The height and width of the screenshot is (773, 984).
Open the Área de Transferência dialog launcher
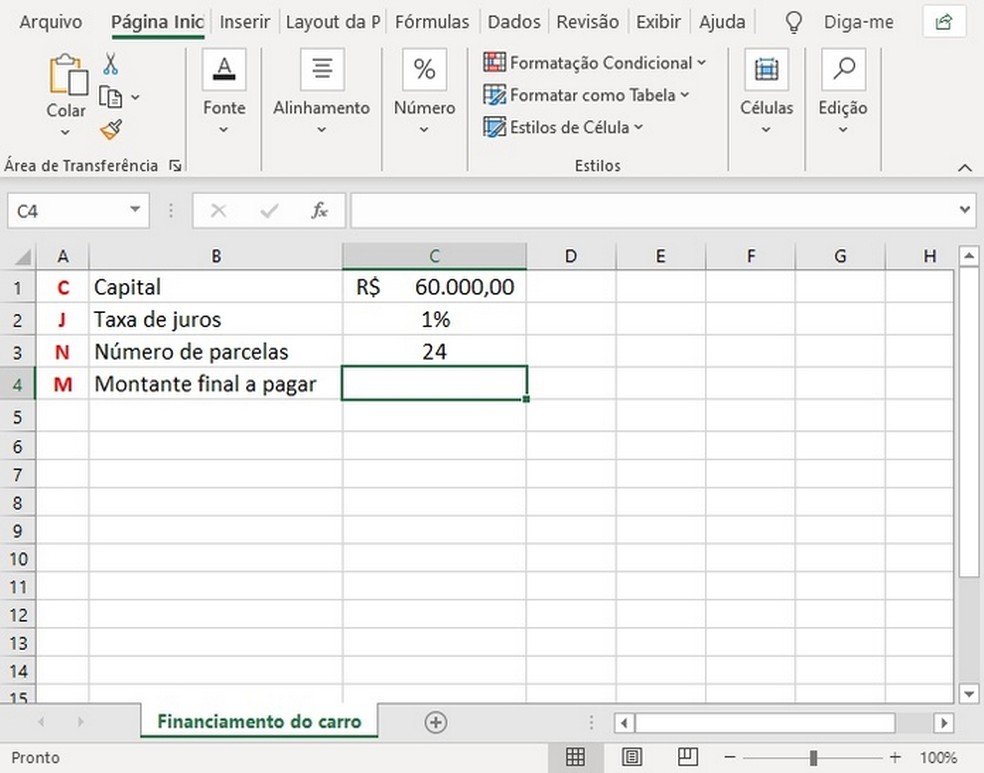click(175, 166)
